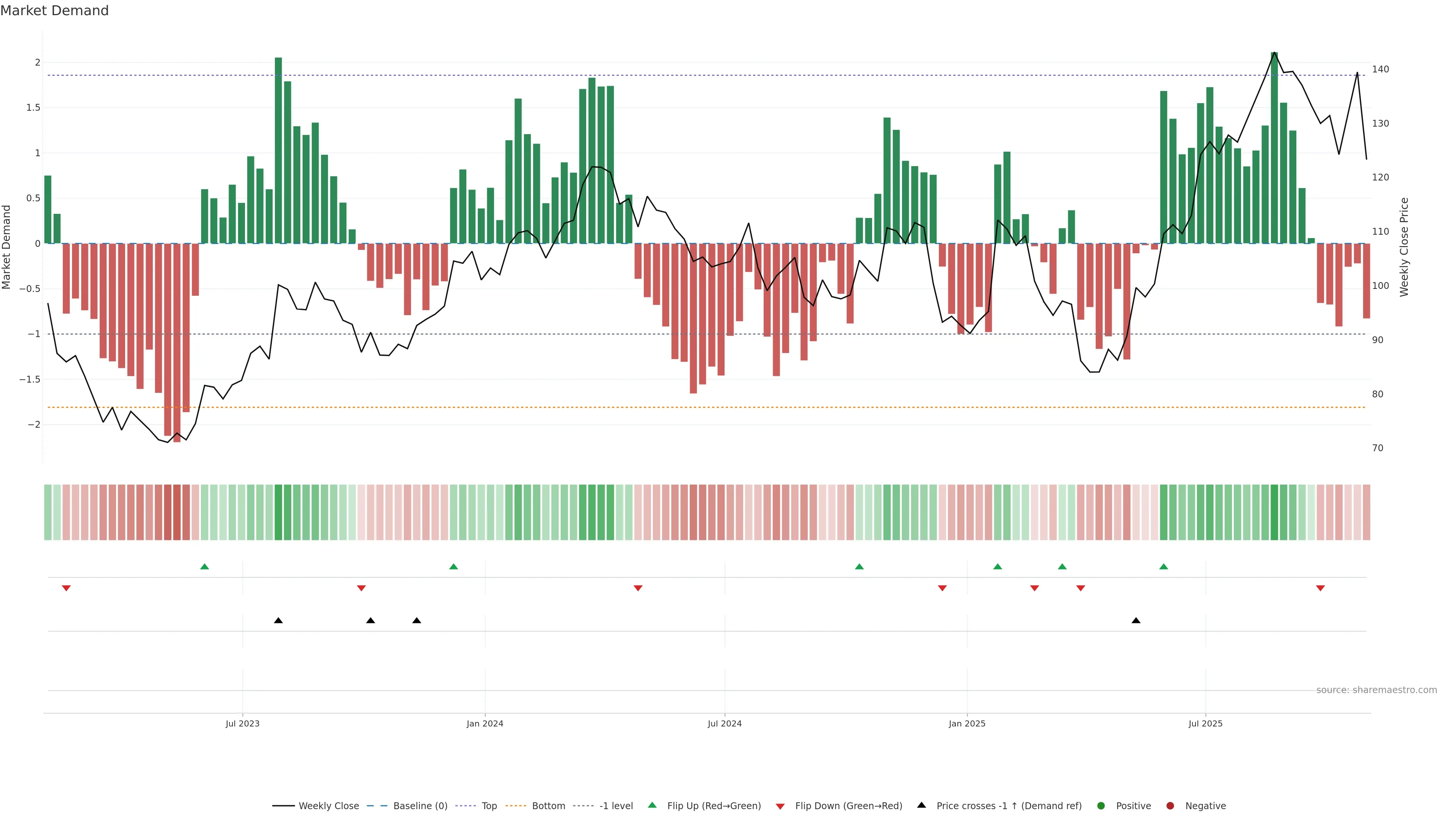Click the first black triangle marker after Jul 2023
The height and width of the screenshot is (819, 1456).
point(278,621)
